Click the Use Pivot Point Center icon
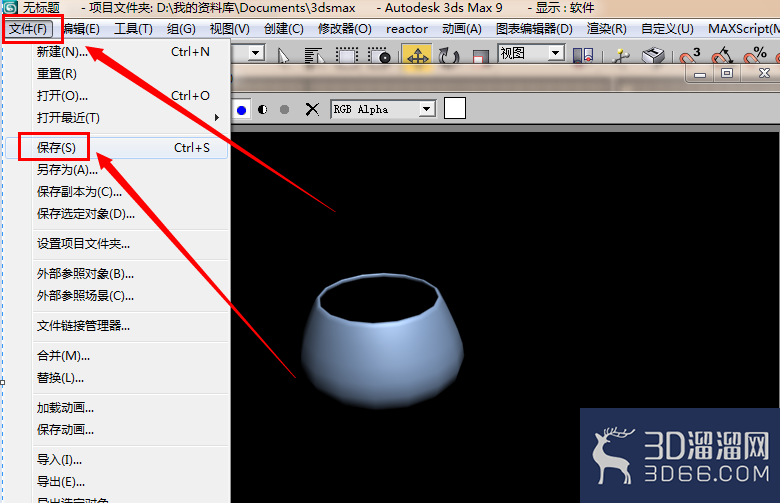Image resolution: width=780 pixels, height=503 pixels. pyautogui.click(x=583, y=55)
